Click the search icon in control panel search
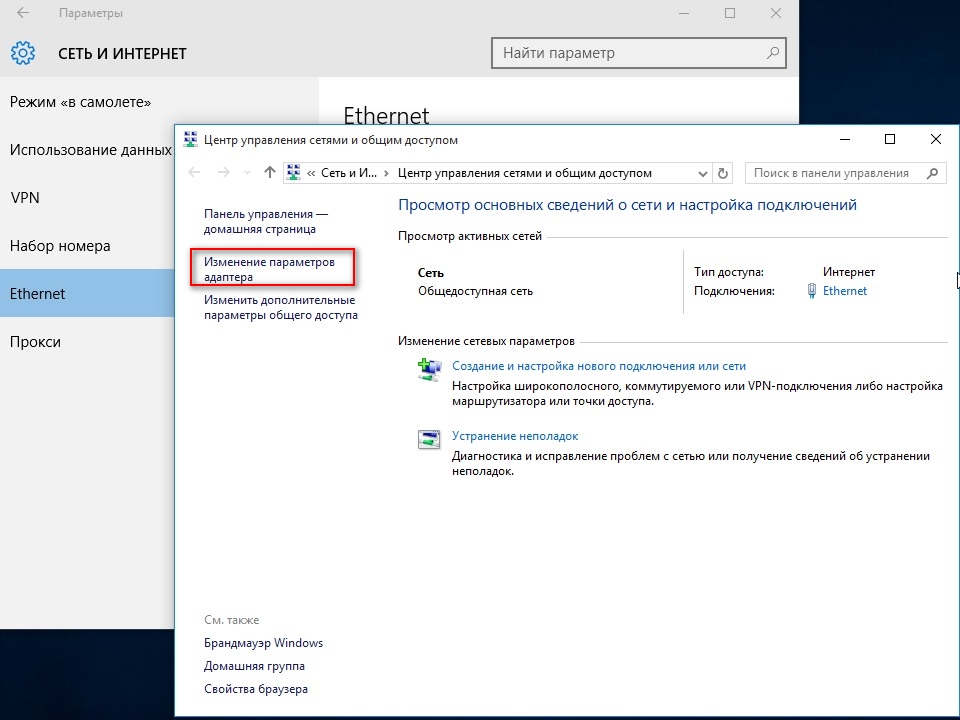Viewport: 960px width, 720px height. point(932,173)
